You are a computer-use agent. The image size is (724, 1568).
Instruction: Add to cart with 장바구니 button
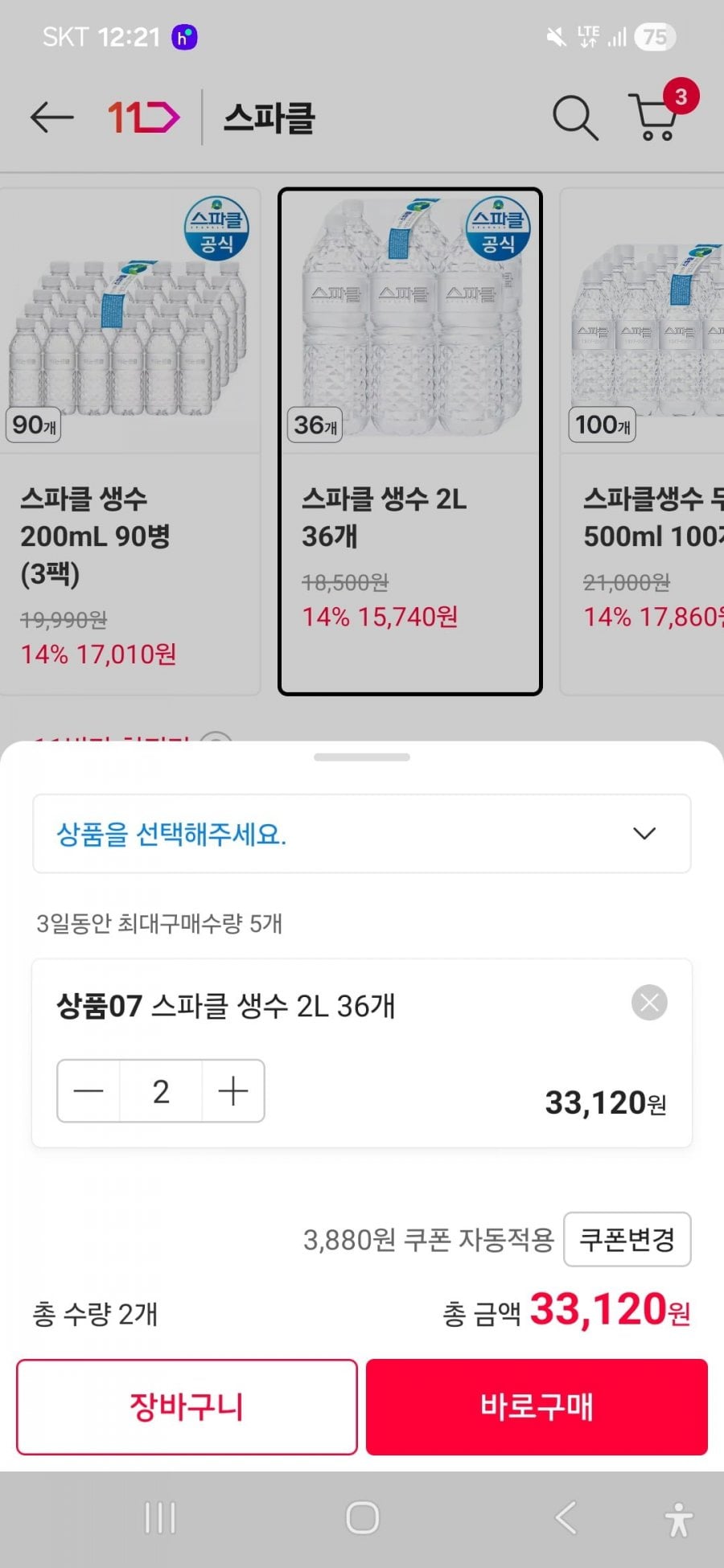187,1407
